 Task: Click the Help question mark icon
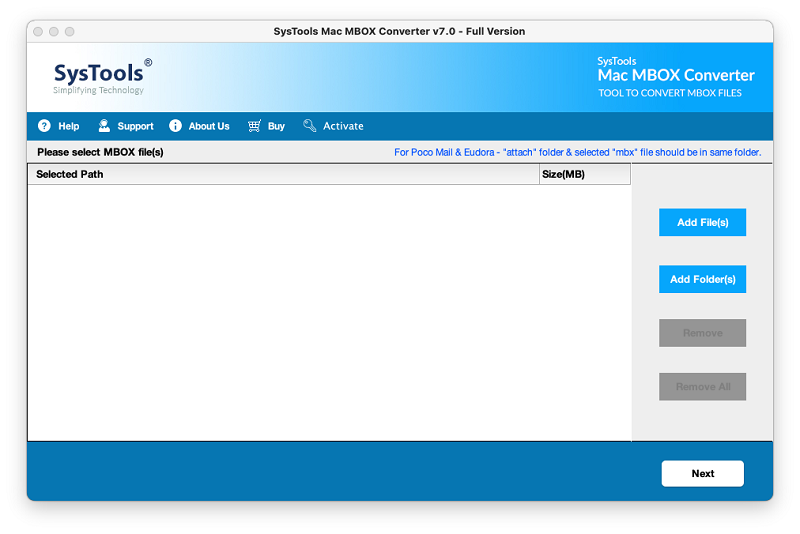click(44, 126)
